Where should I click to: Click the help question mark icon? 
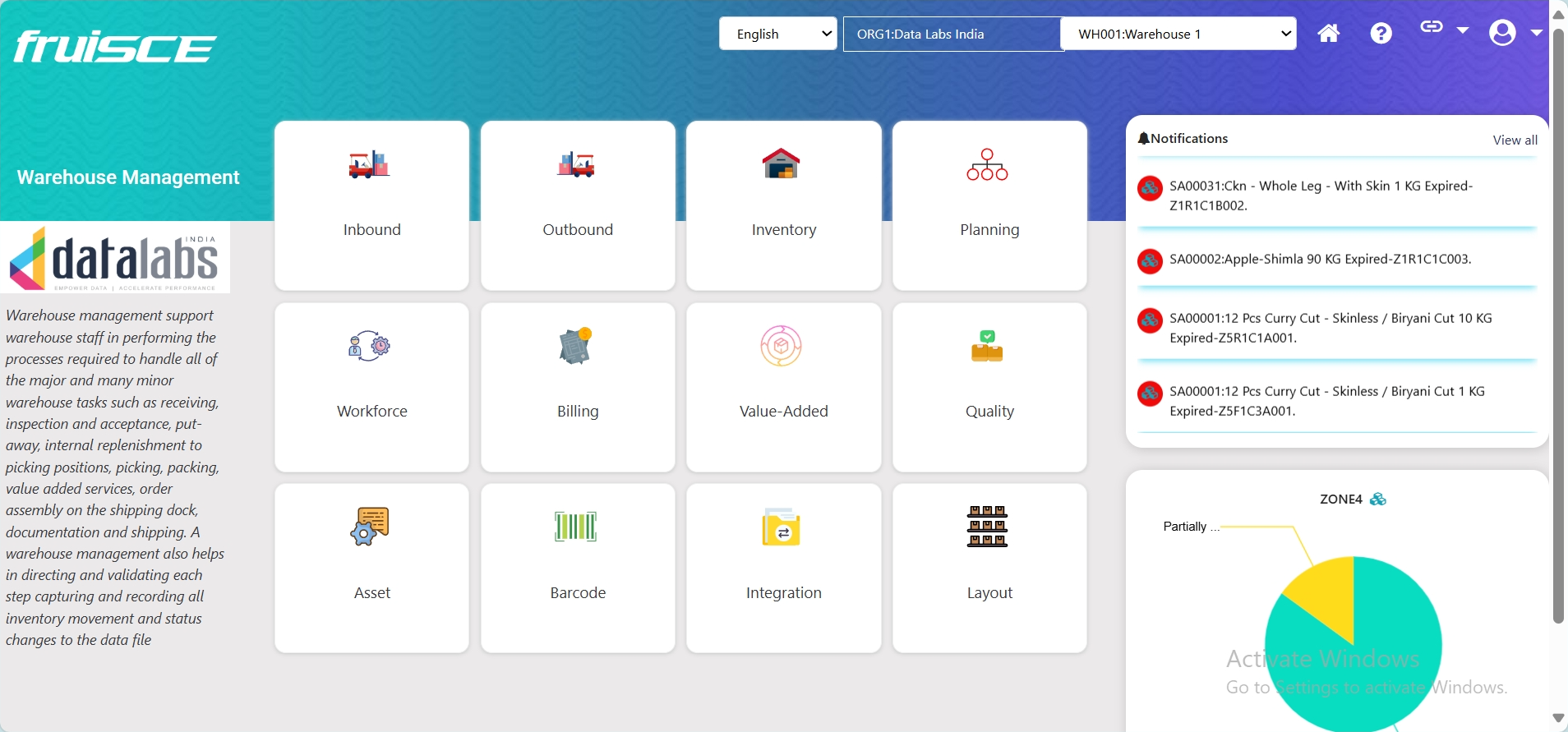[x=1381, y=34]
